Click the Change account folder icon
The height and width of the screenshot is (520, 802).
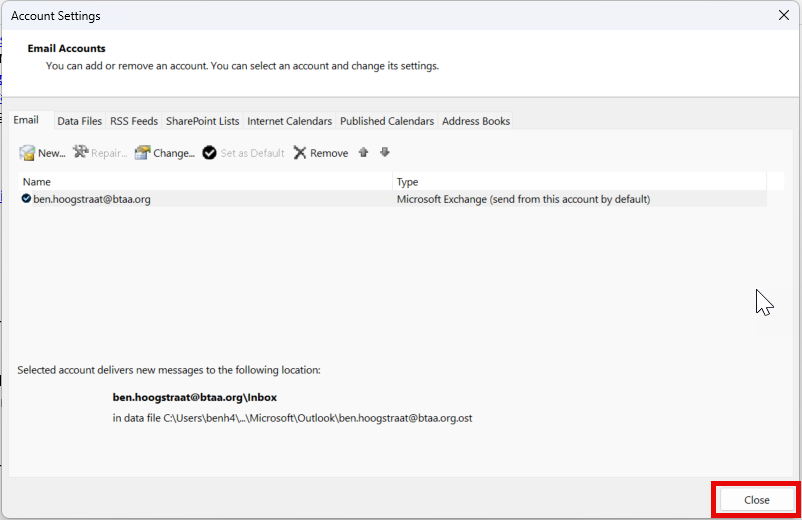142,152
